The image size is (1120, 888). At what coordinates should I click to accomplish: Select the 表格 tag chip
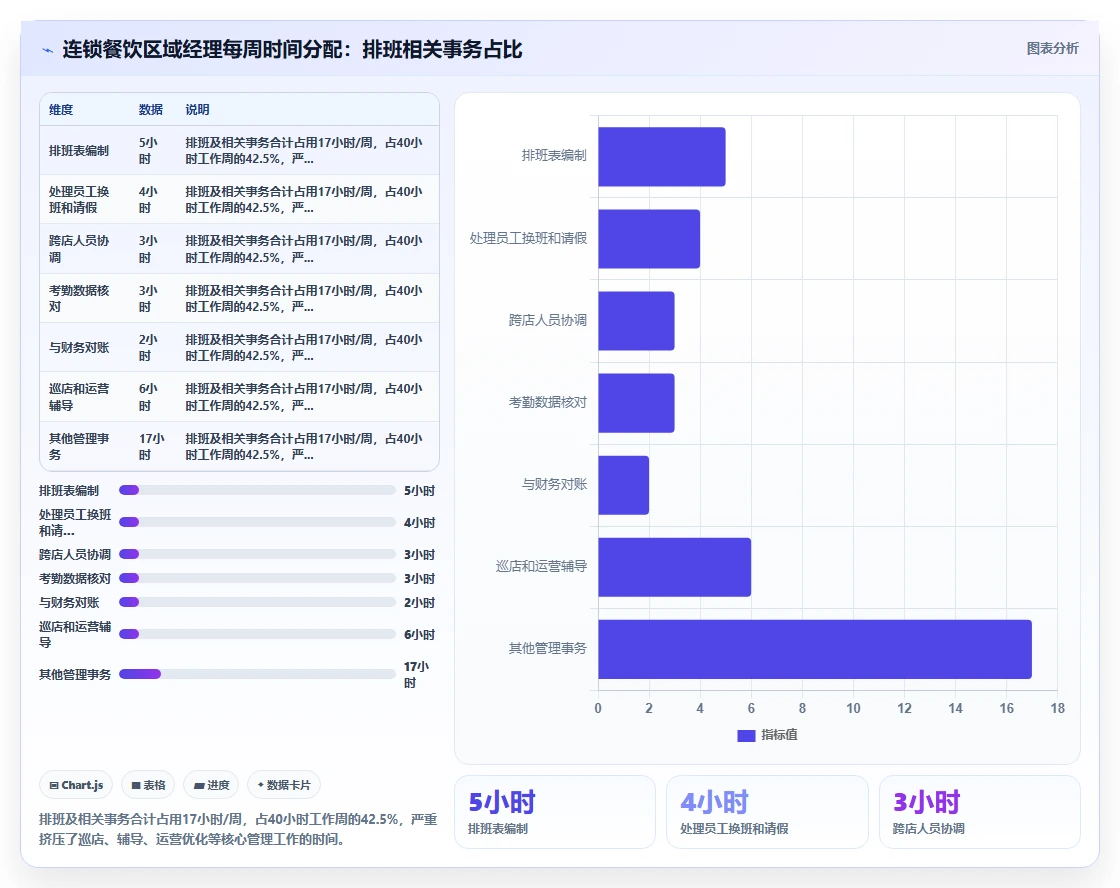pyautogui.click(x=148, y=785)
